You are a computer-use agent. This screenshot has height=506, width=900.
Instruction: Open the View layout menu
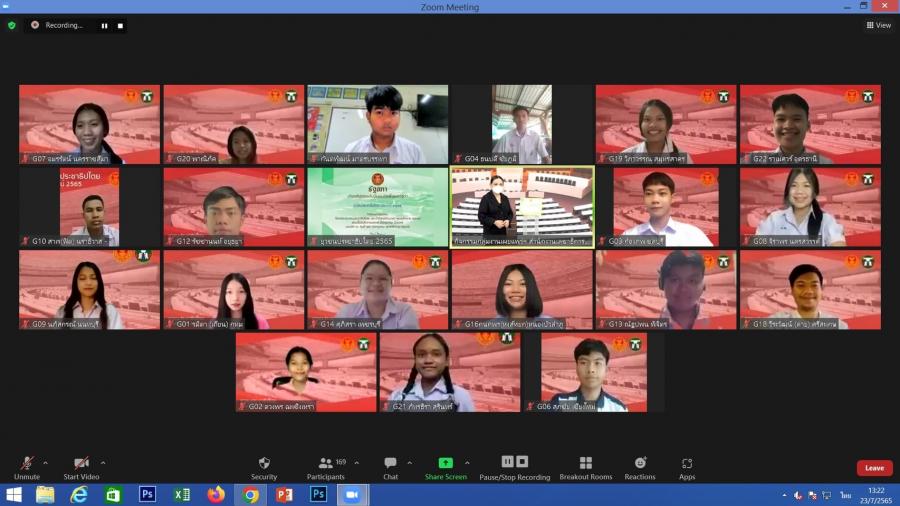pyautogui.click(x=878, y=25)
